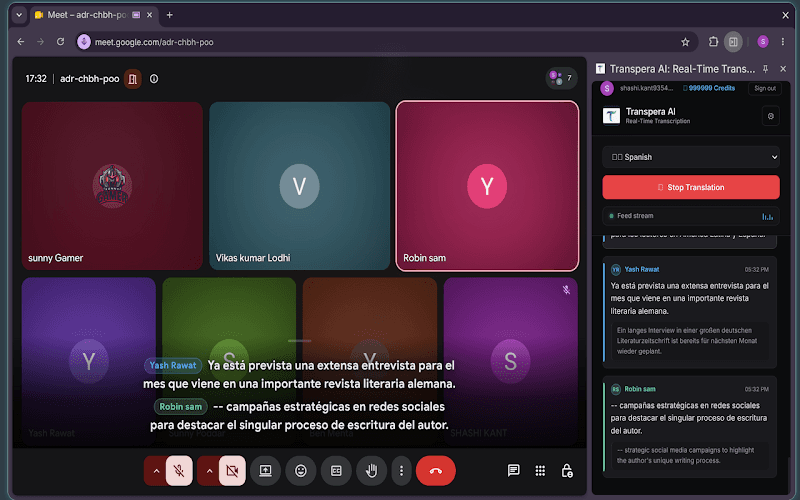800x500 pixels.
Task: Click the Feed stream audio bars icon
Action: pos(767,216)
